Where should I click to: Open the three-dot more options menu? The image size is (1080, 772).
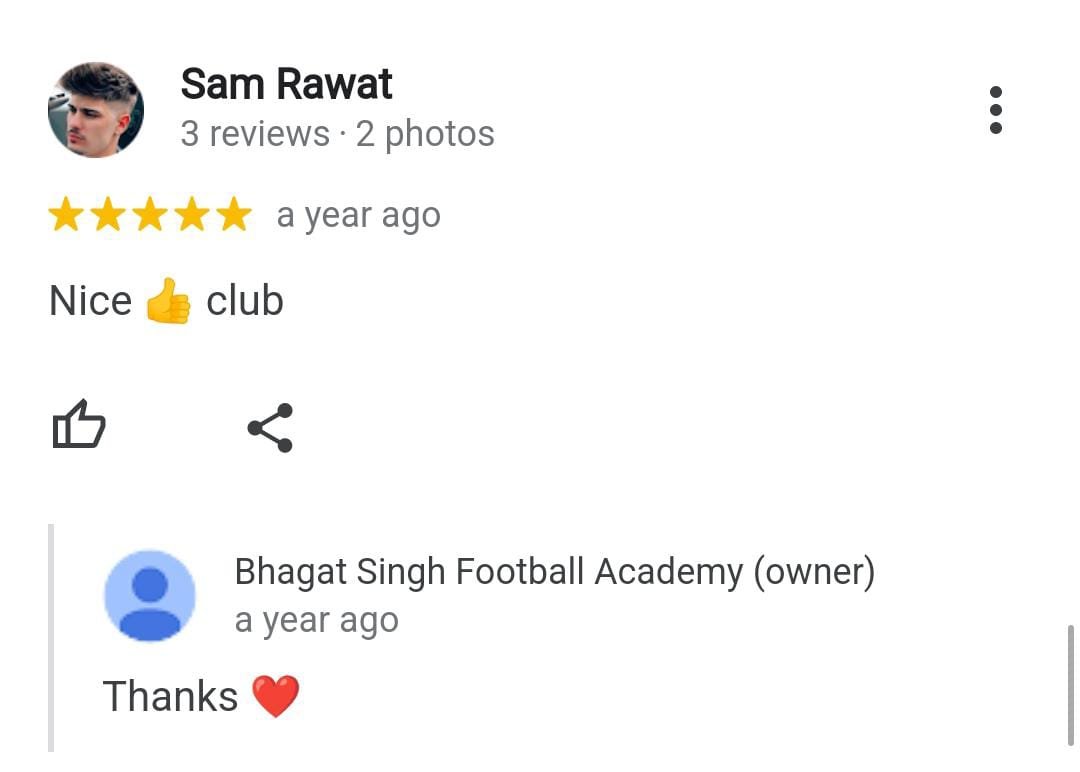point(995,109)
